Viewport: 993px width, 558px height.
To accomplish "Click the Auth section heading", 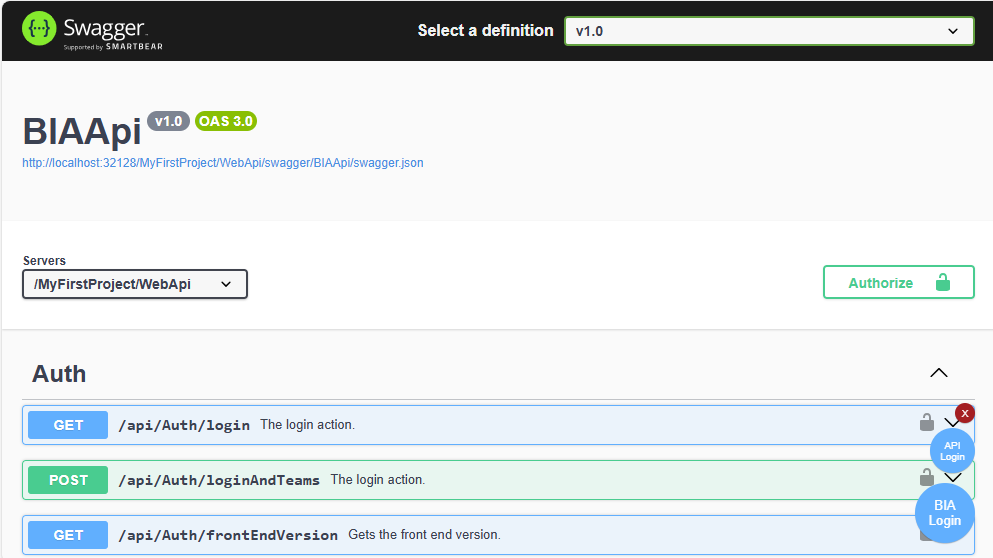I will (59, 374).
